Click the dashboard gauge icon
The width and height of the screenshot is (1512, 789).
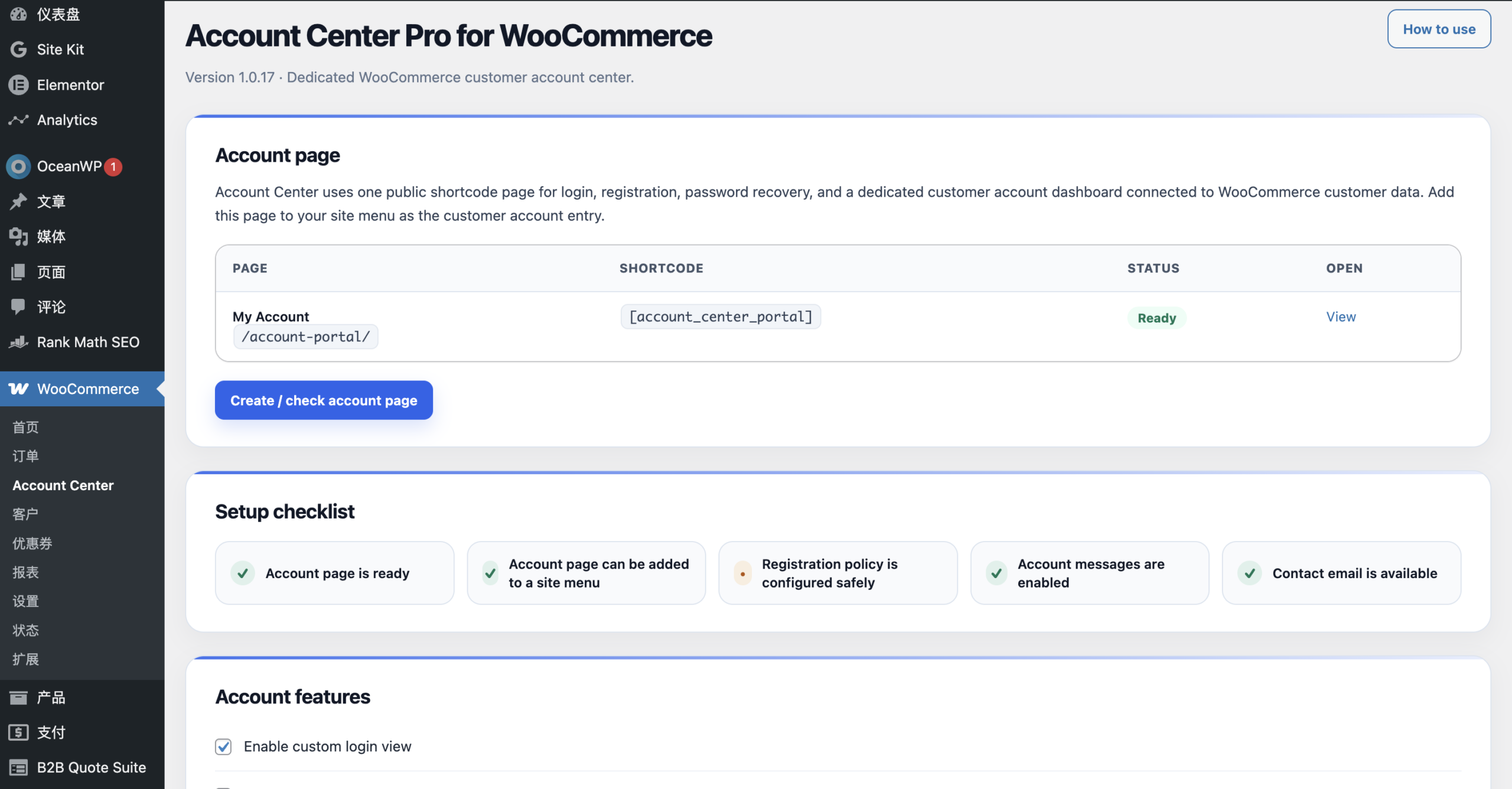click(x=18, y=14)
